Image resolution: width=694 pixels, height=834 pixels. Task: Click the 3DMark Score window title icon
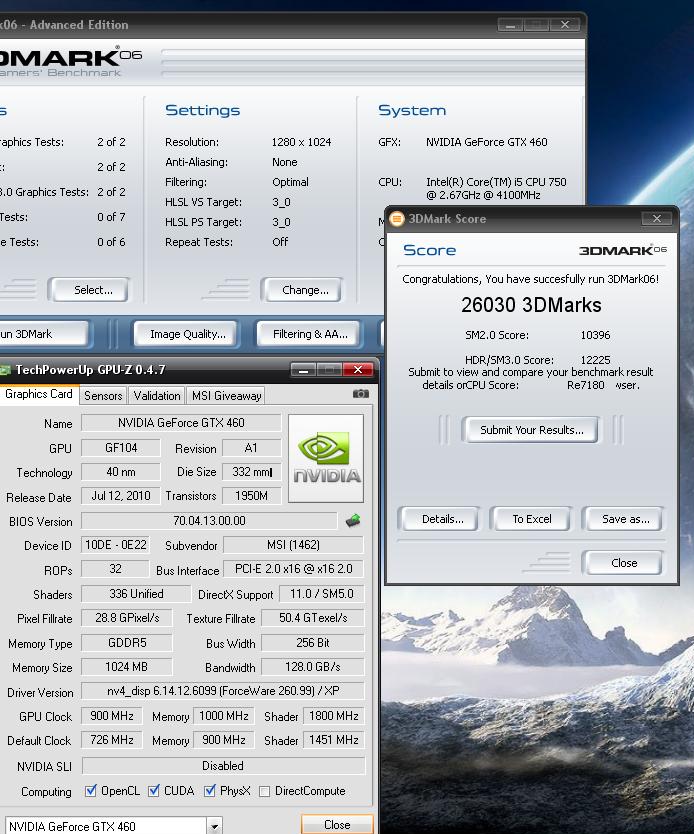click(397, 219)
